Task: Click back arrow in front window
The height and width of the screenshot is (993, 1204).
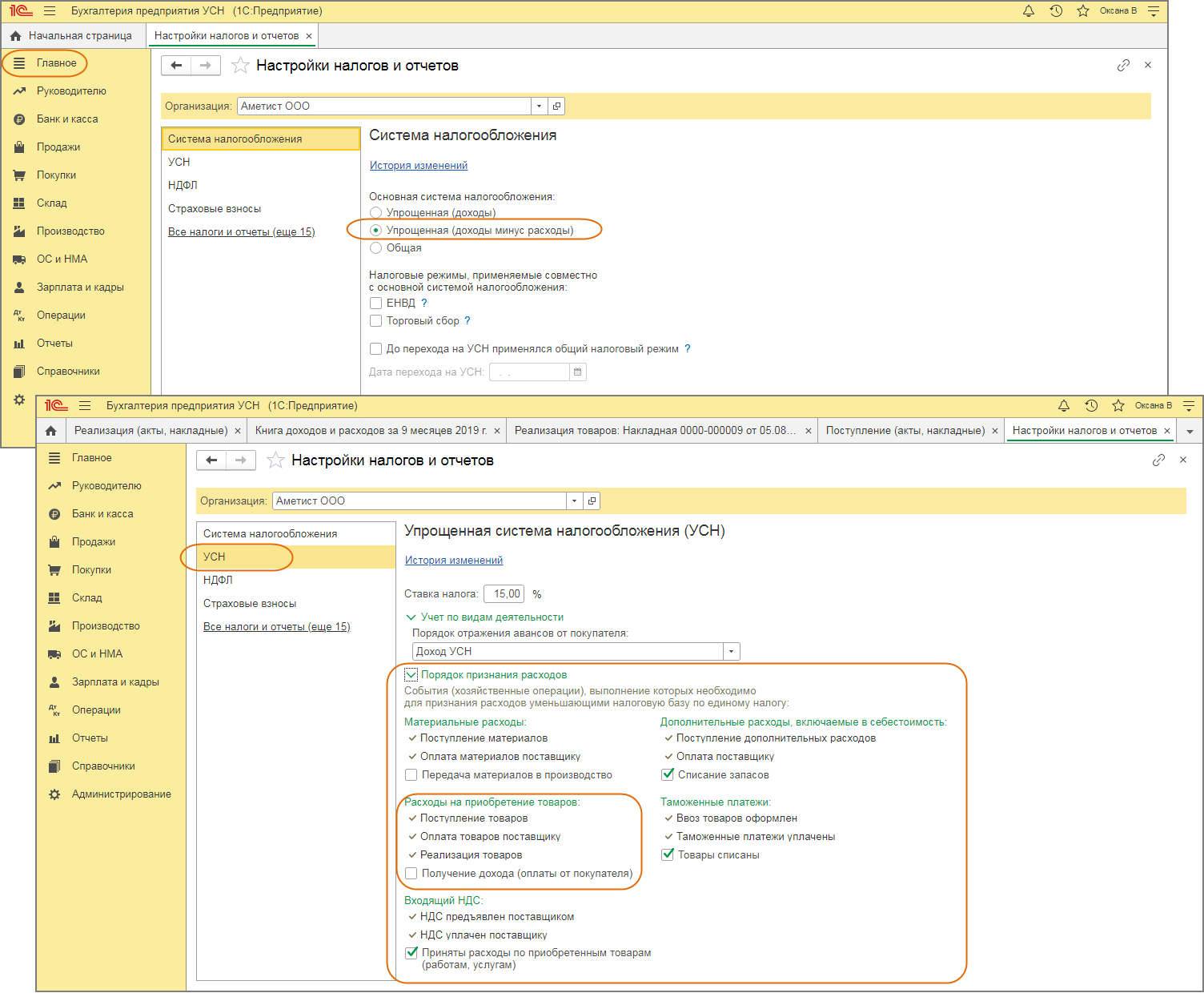Action: [x=211, y=460]
